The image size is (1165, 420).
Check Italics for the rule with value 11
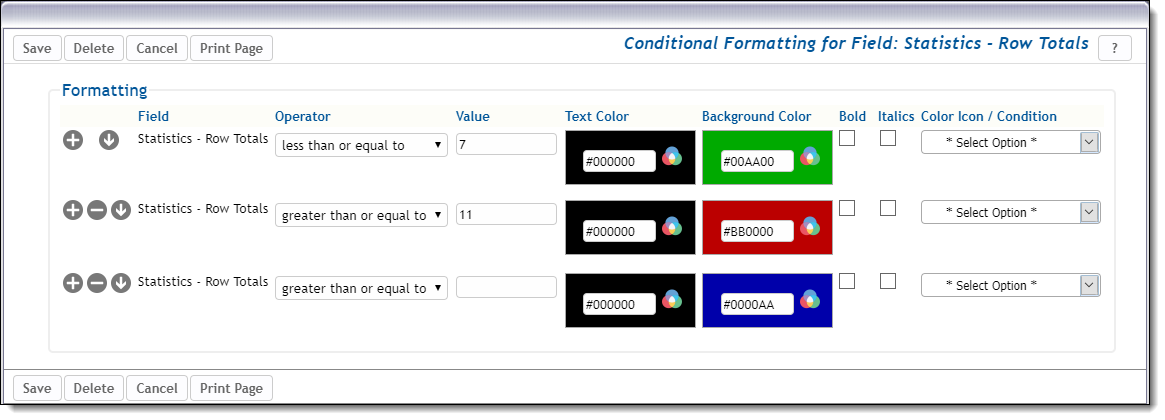(x=888, y=208)
